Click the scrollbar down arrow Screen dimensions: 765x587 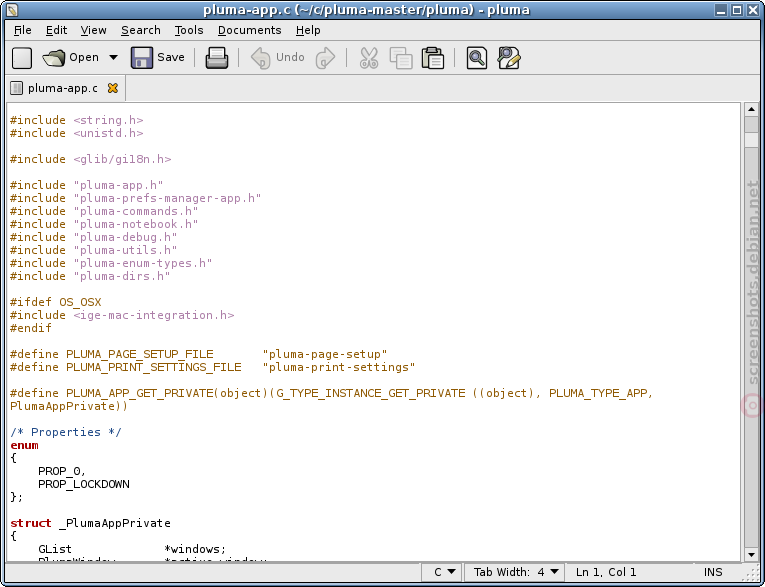(751, 554)
